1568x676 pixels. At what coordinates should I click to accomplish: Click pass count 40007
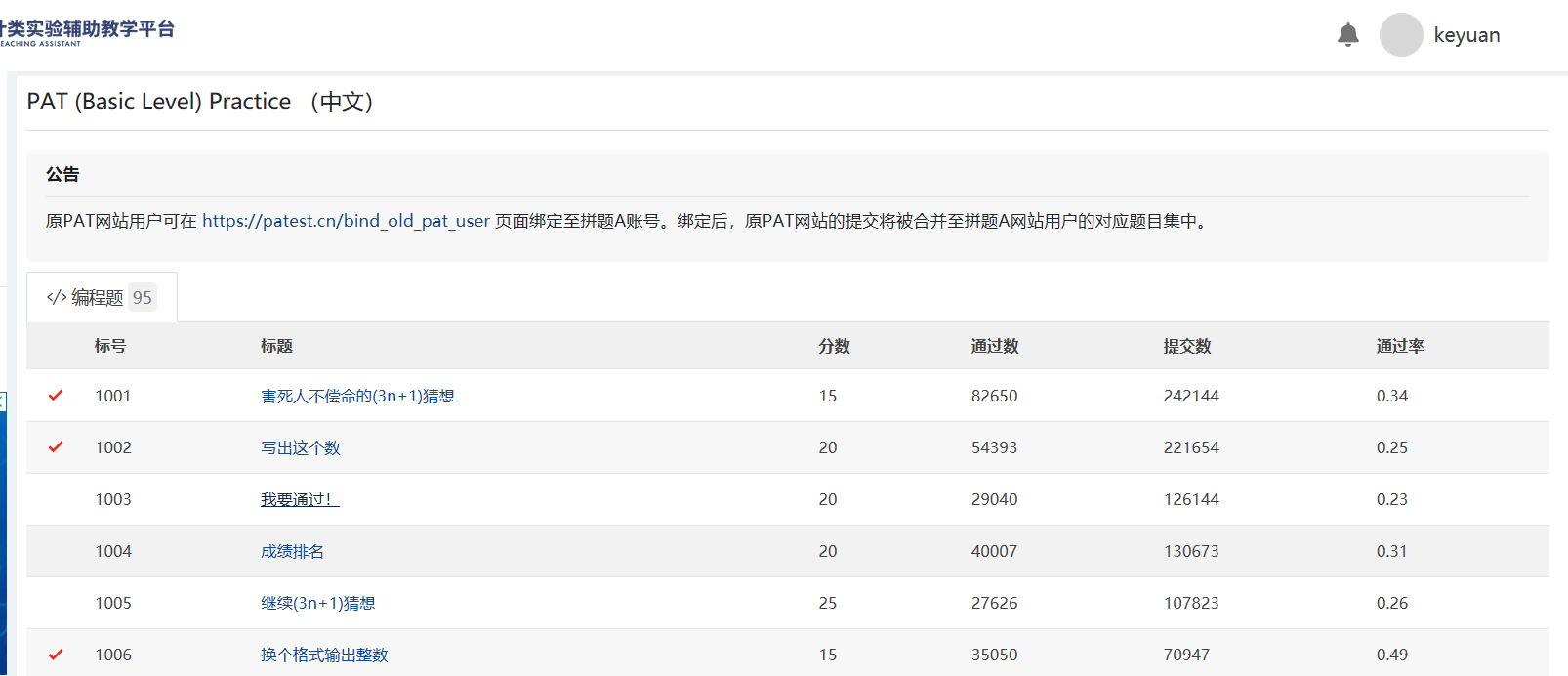click(x=994, y=551)
